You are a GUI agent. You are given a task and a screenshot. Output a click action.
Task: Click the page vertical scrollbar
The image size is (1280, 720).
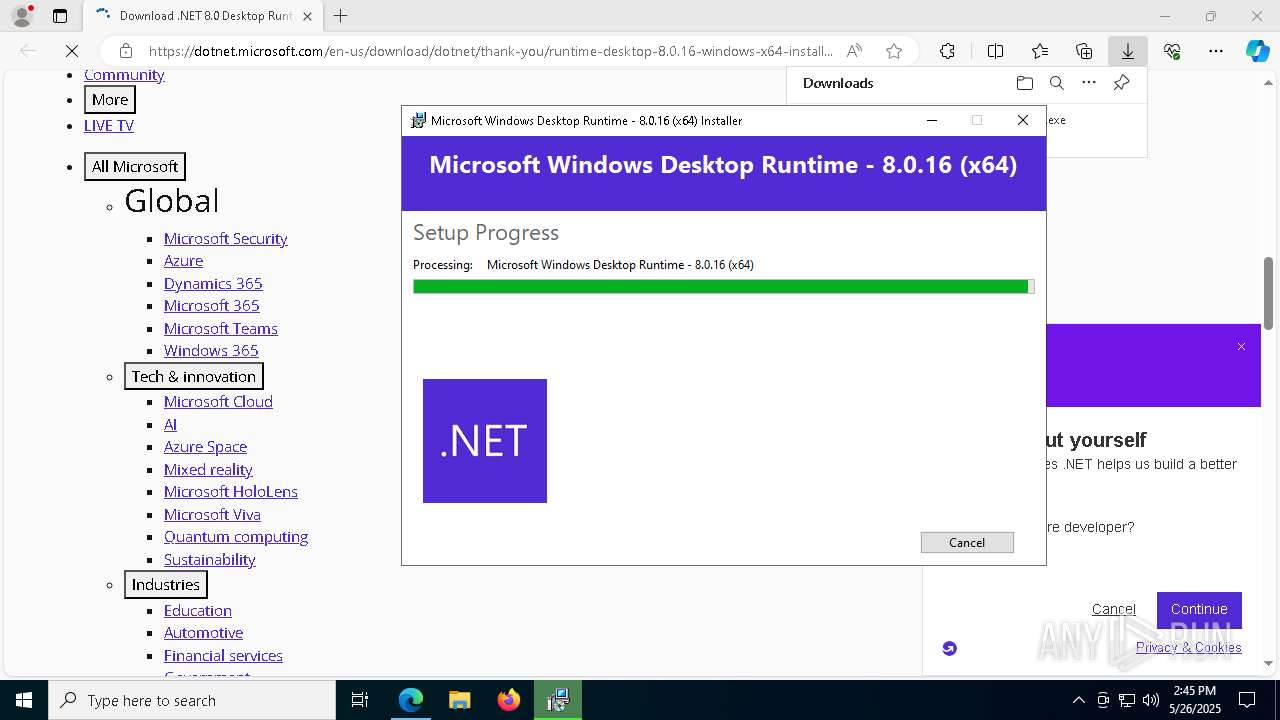pos(1269,293)
